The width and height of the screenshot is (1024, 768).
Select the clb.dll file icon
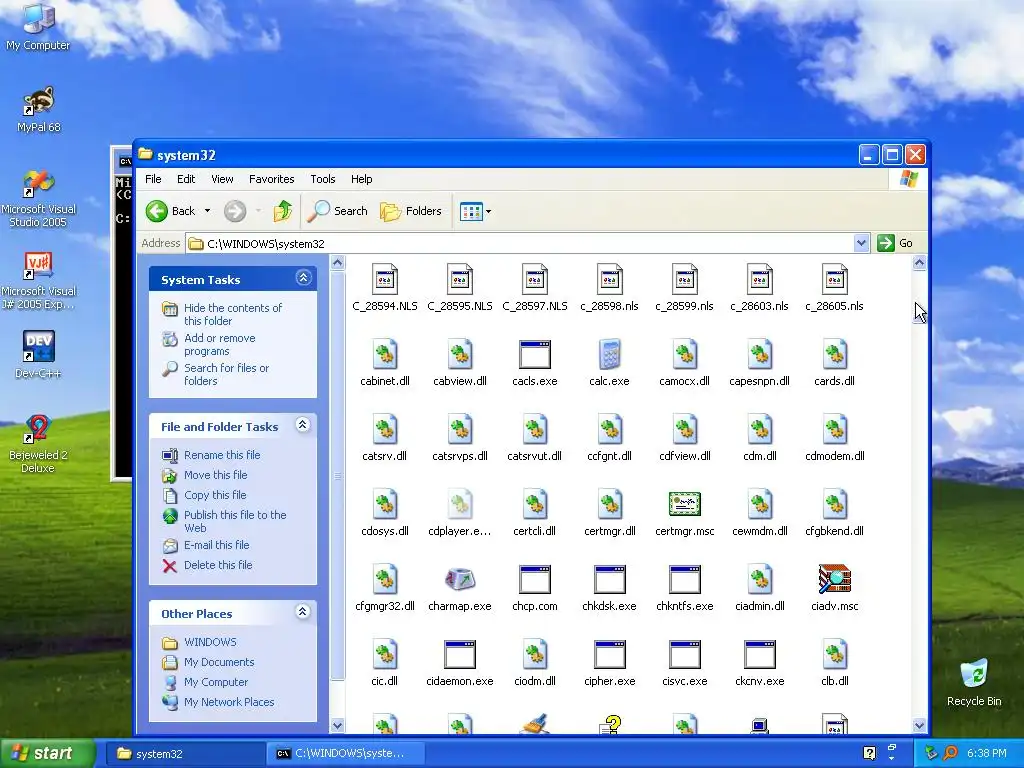(x=835, y=655)
